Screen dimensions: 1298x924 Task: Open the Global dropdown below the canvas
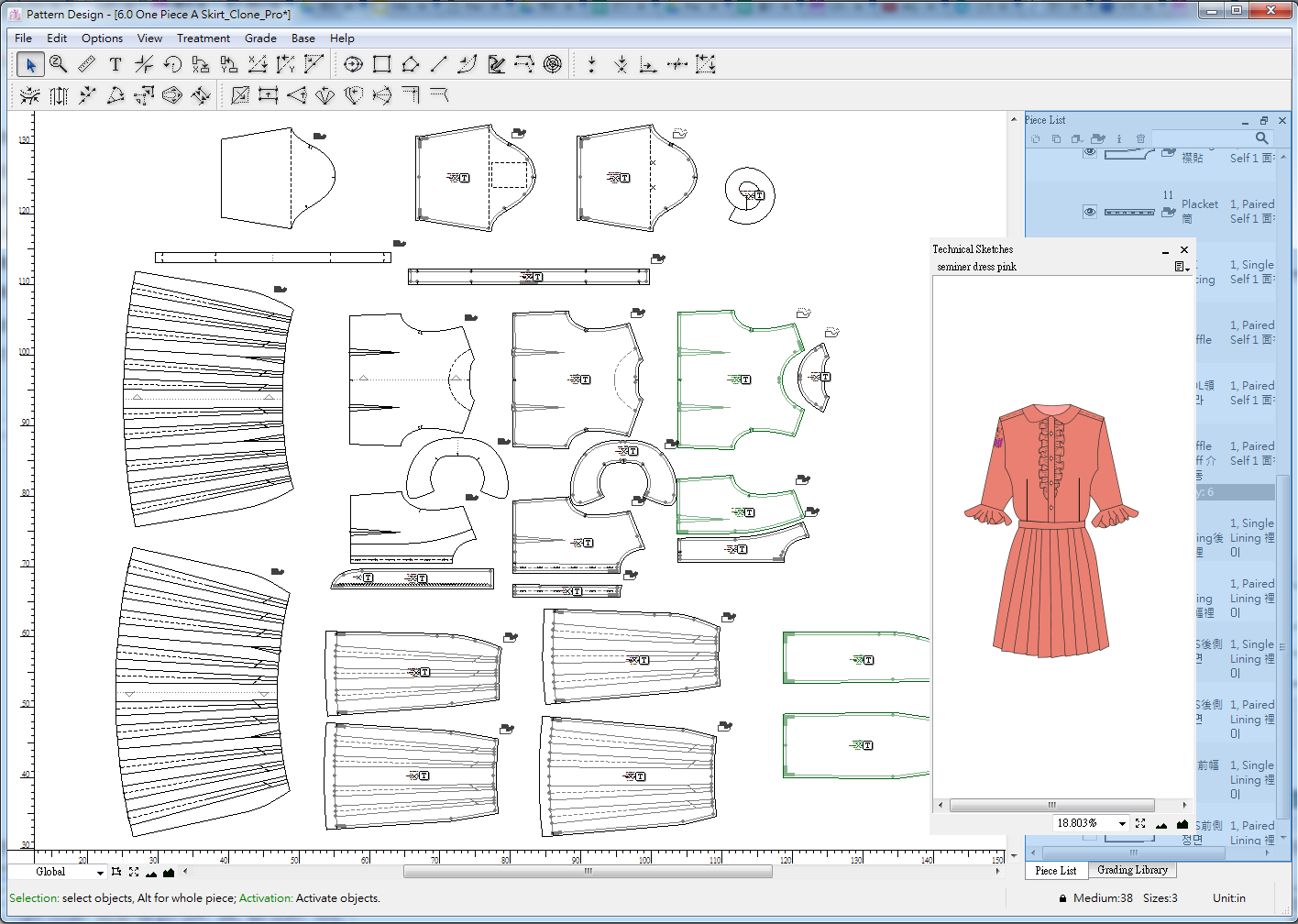point(100,872)
